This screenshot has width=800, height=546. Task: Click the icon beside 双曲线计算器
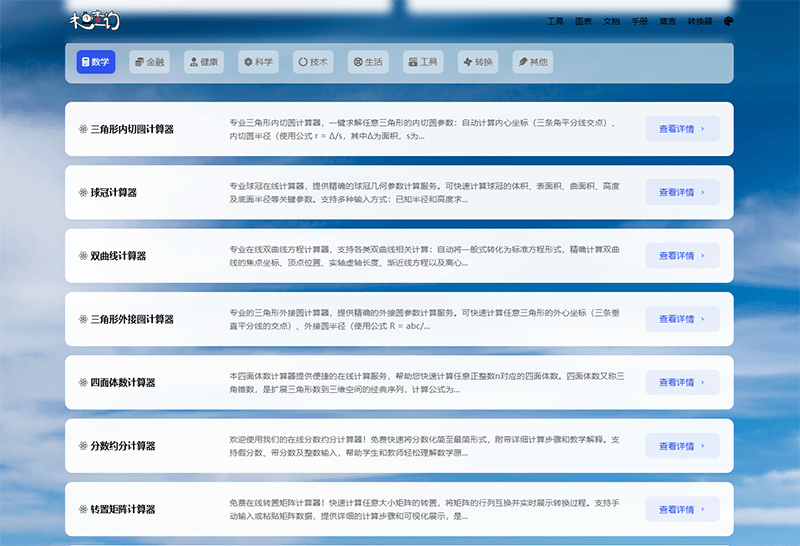(x=83, y=256)
